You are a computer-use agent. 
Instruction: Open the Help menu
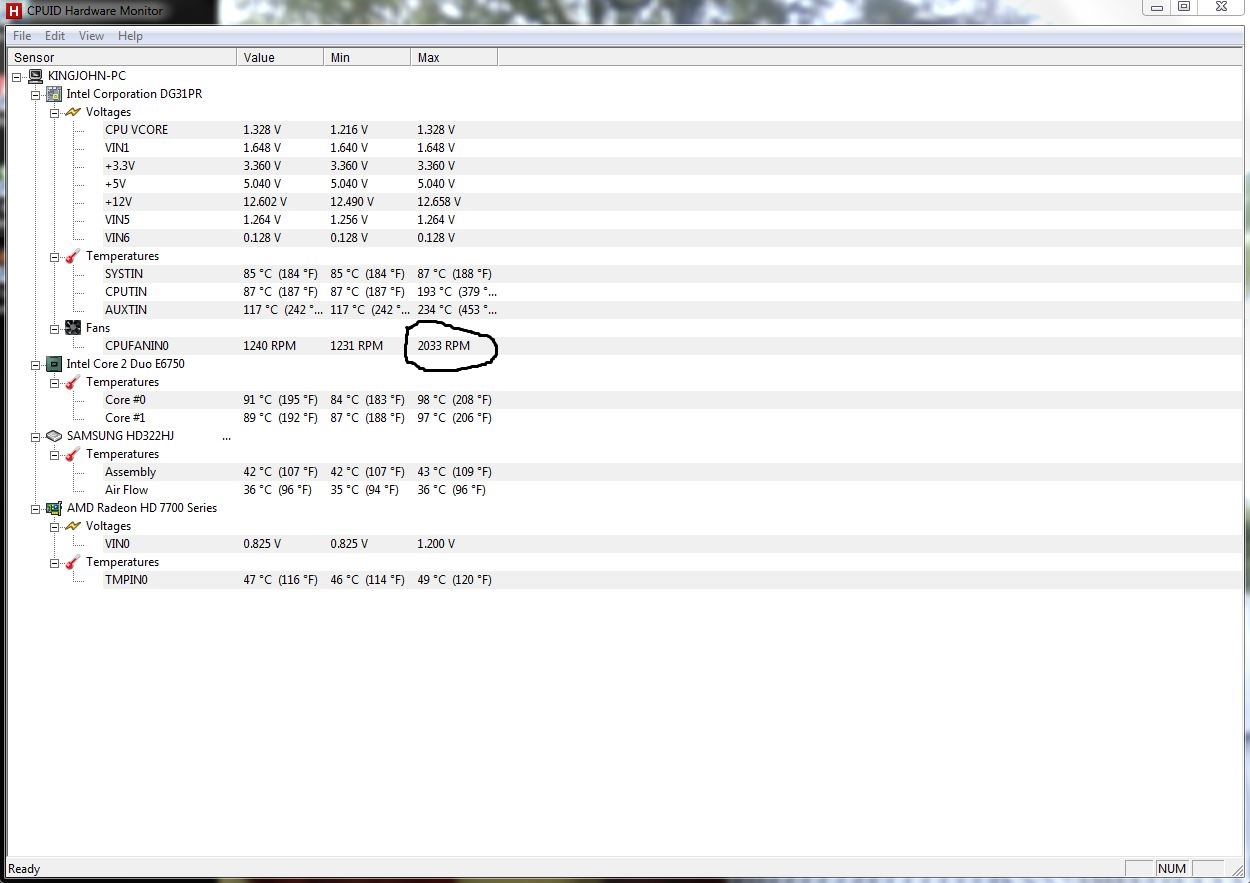[x=130, y=36]
